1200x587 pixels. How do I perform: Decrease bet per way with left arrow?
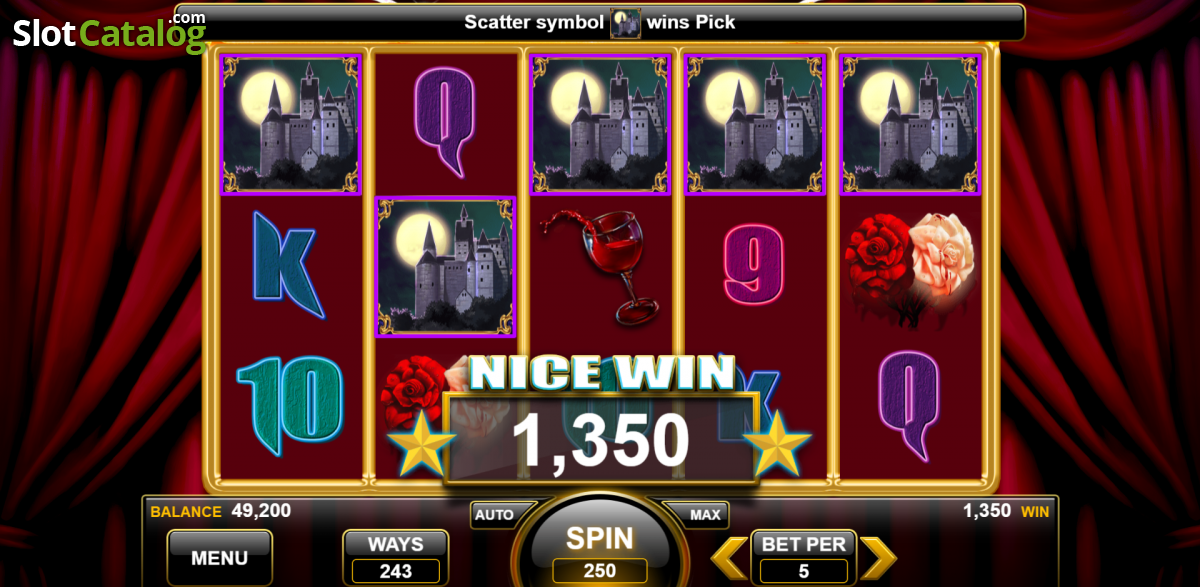(x=729, y=558)
